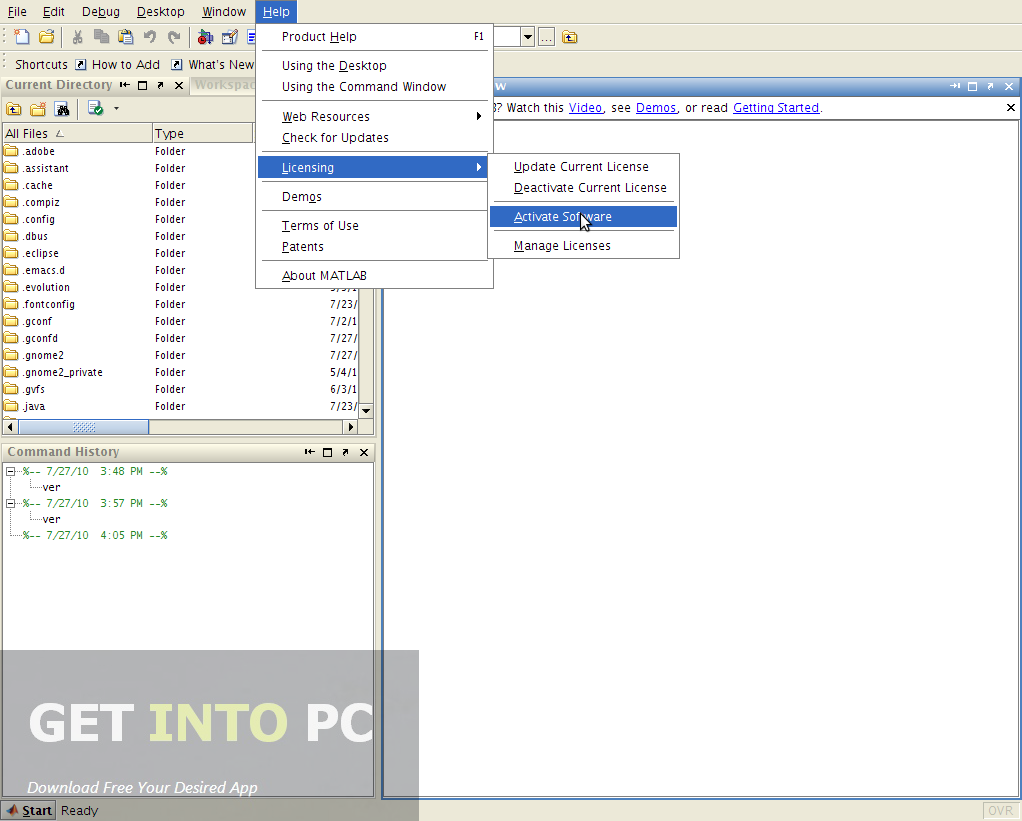This screenshot has height=821, width=1022.
Task: Click the file report checkmark icon
Action: 95,109
